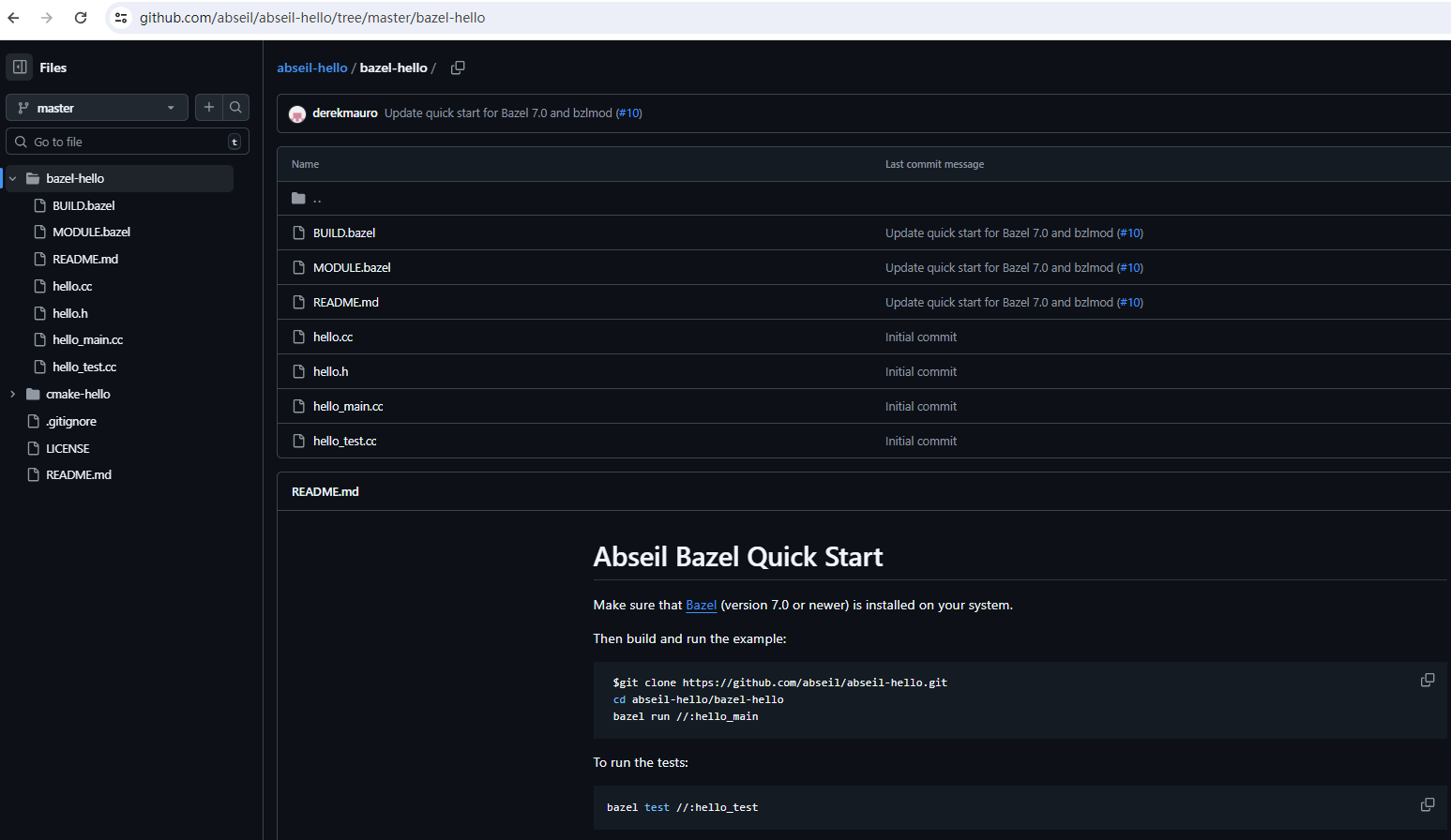Open Initial commit link for hello.cc

click(x=921, y=337)
